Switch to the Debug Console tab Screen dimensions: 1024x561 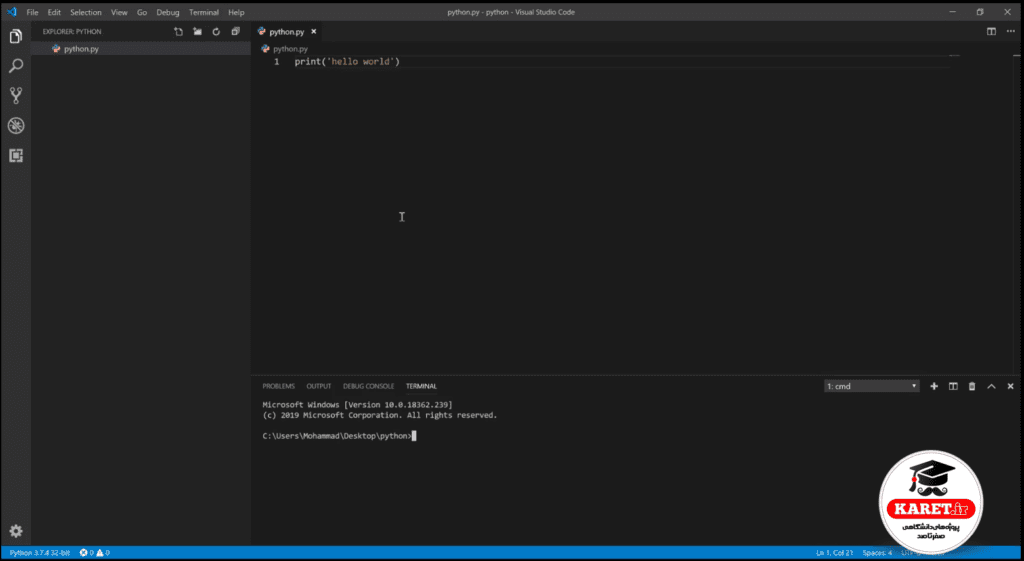point(368,386)
